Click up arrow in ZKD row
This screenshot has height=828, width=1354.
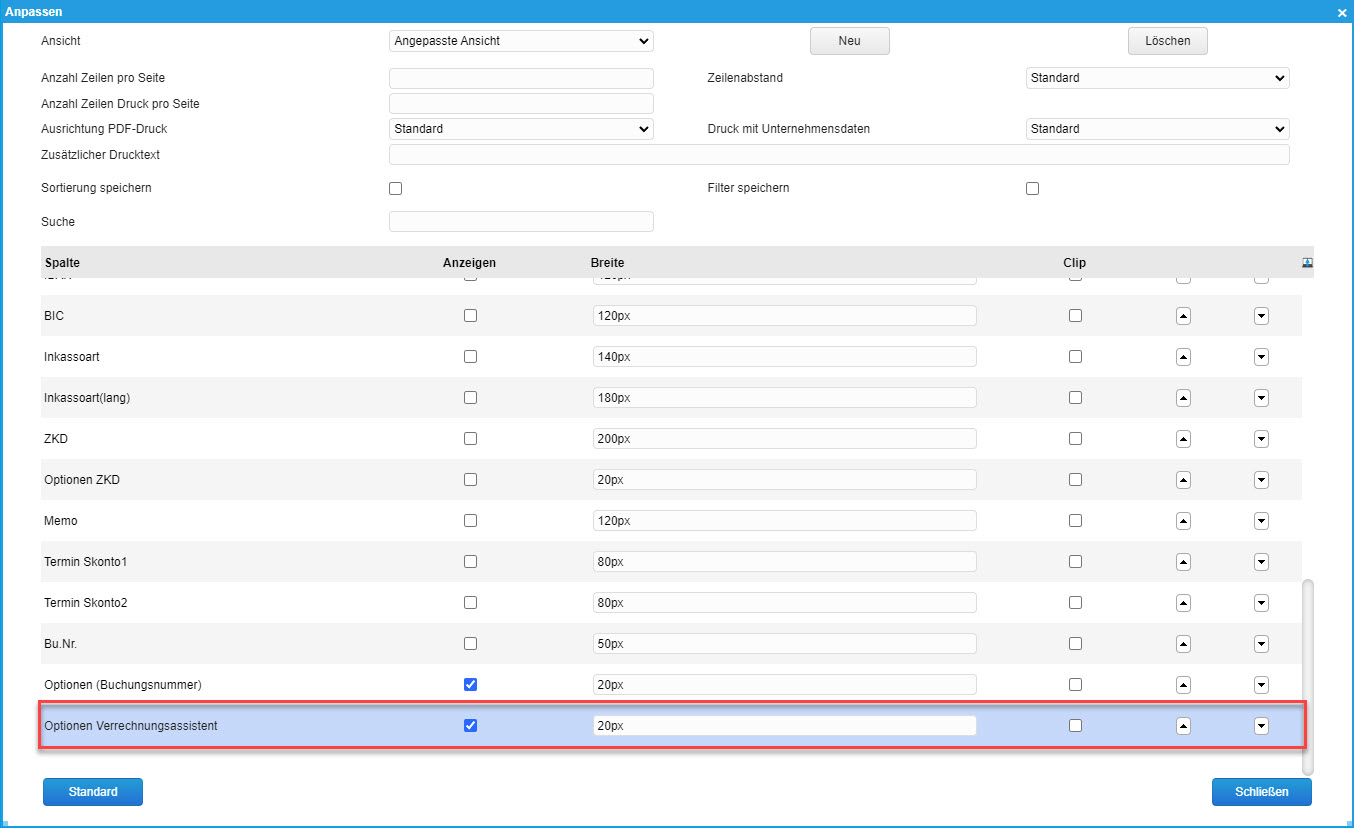[1183, 439]
